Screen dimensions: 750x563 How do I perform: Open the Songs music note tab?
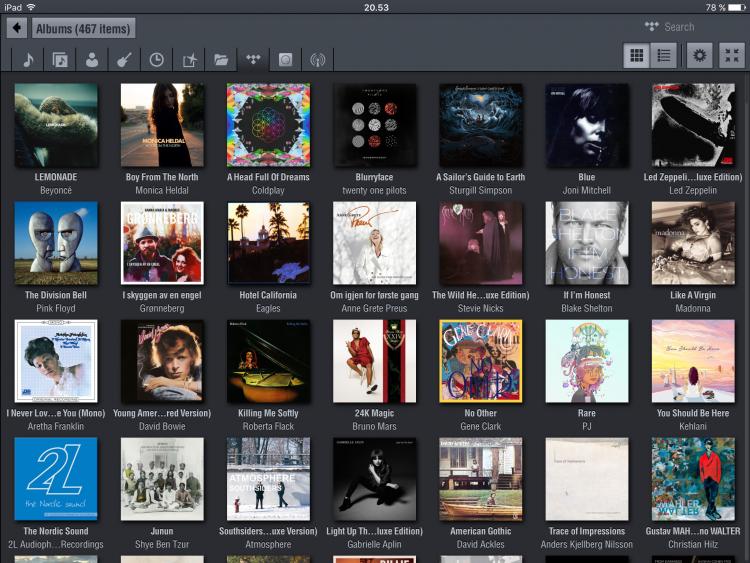tap(28, 60)
